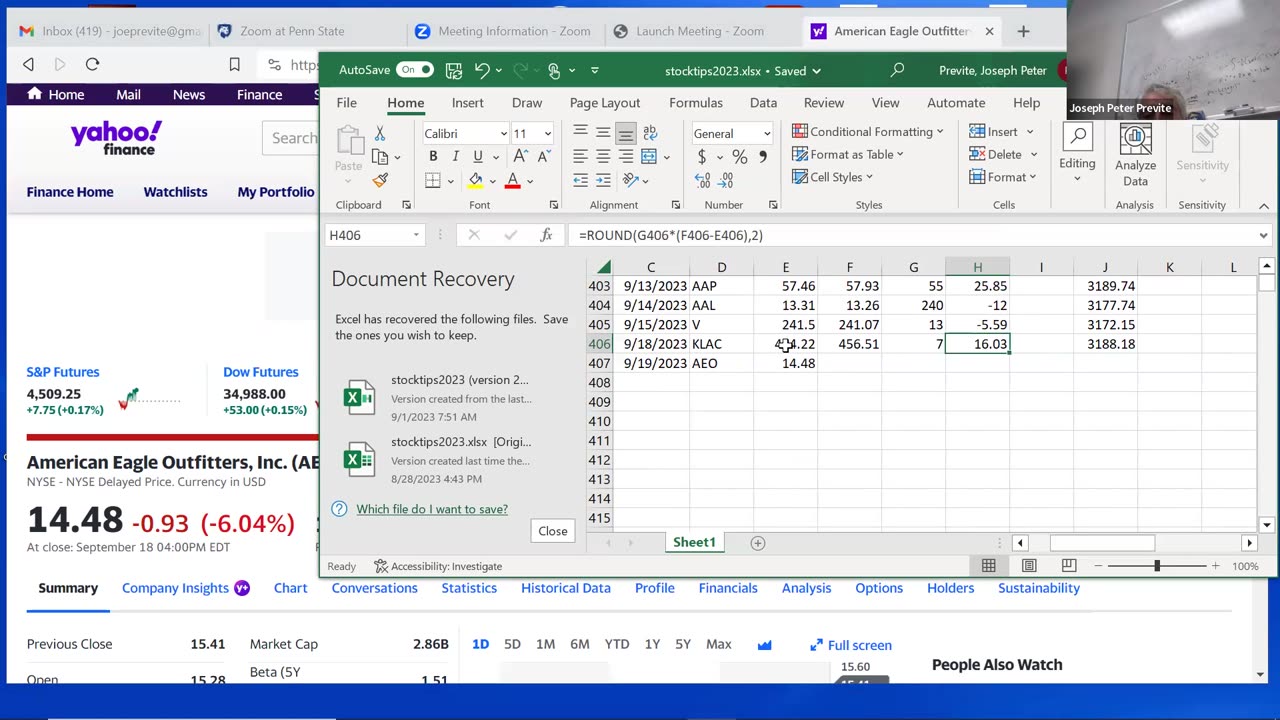Open the File menu in Excel
The height and width of the screenshot is (720, 1280).
pyautogui.click(x=346, y=103)
